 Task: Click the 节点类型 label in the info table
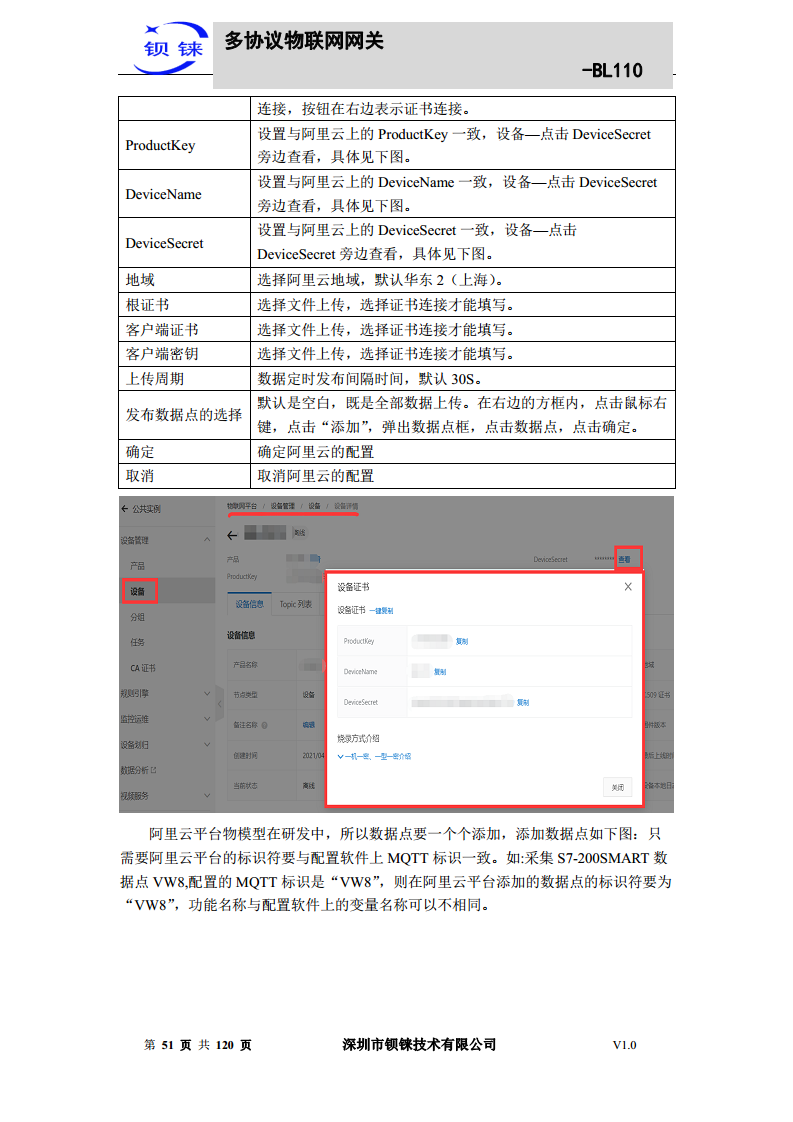(245, 695)
